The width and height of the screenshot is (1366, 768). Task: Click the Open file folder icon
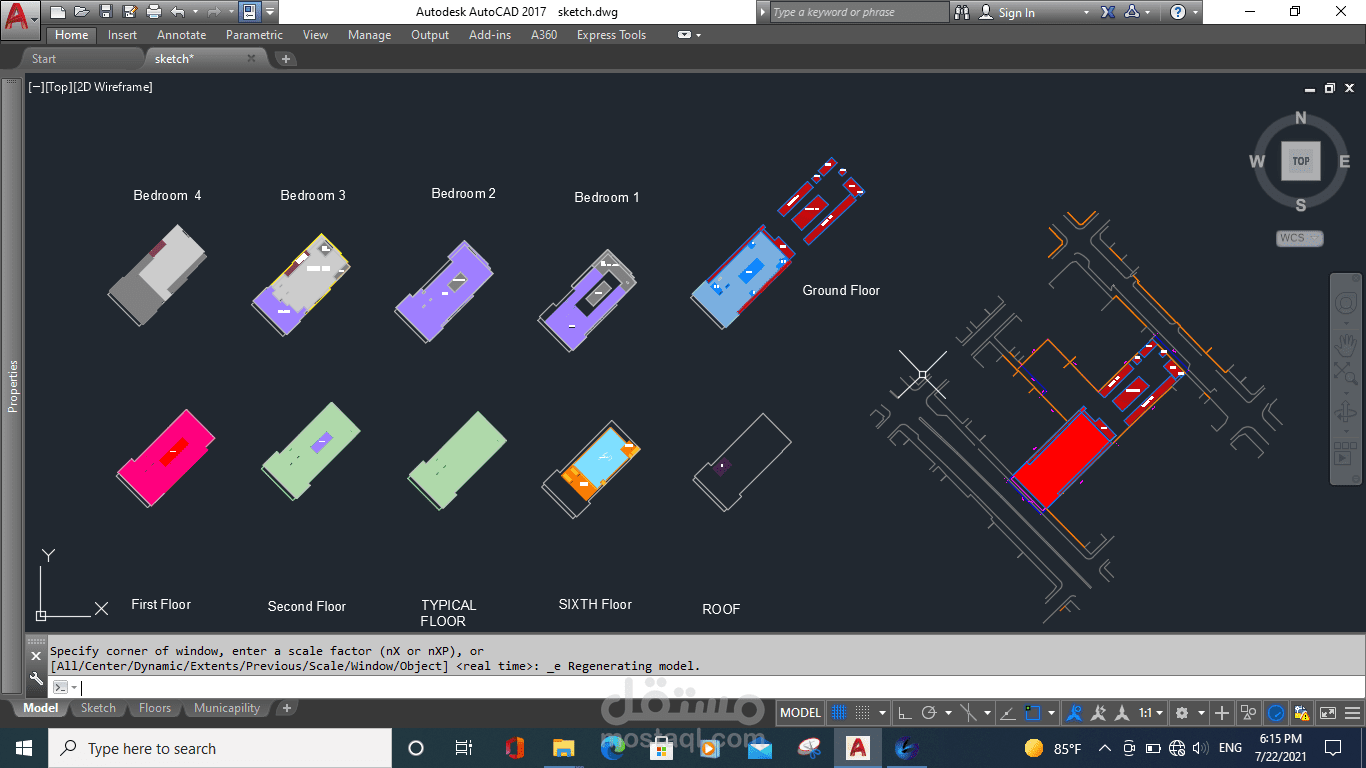coord(82,12)
